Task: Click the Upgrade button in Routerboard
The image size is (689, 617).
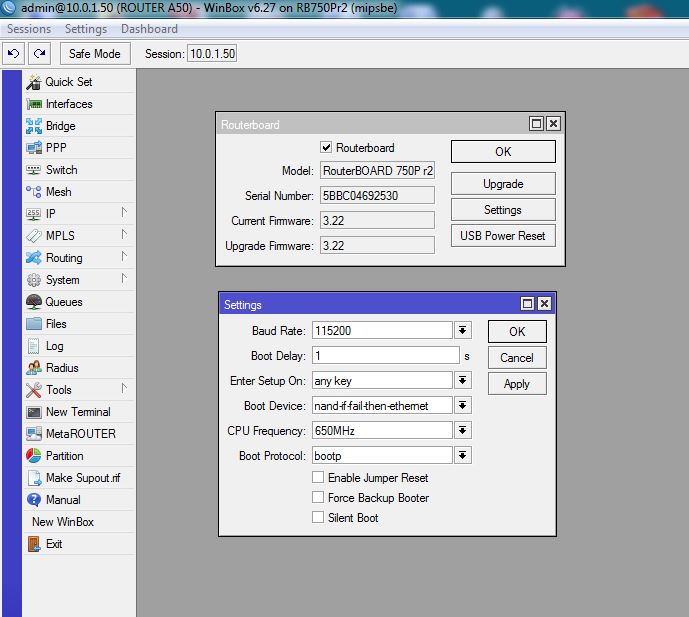Action: click(x=503, y=184)
